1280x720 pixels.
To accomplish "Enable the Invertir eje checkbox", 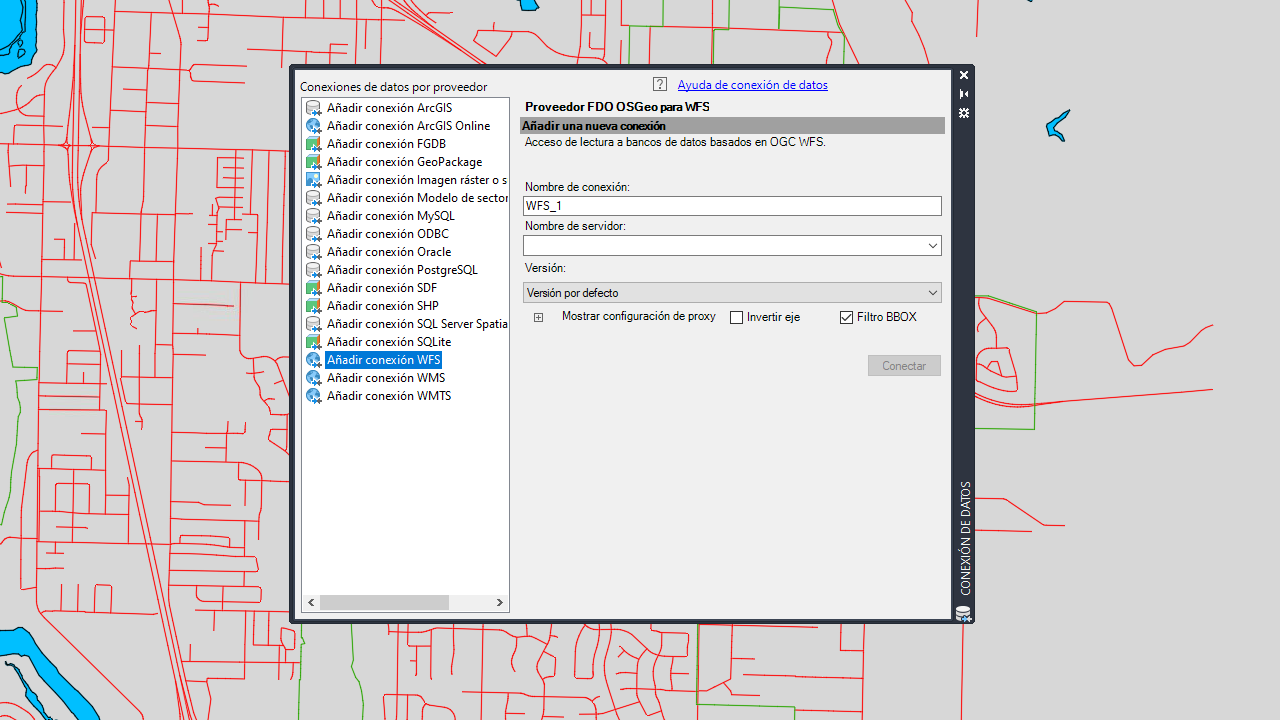I will pyautogui.click(x=736, y=317).
